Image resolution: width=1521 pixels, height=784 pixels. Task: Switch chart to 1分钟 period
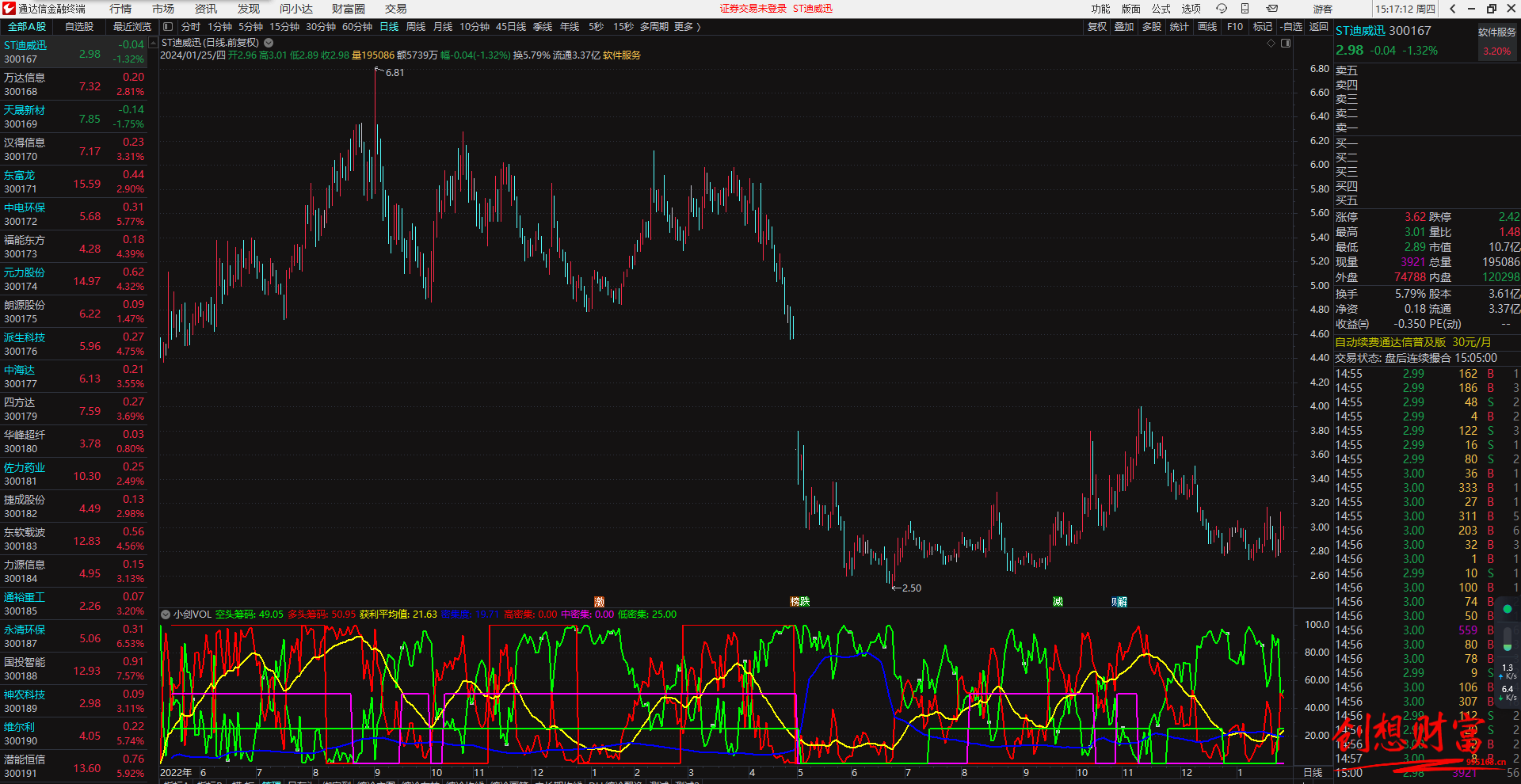[220, 27]
